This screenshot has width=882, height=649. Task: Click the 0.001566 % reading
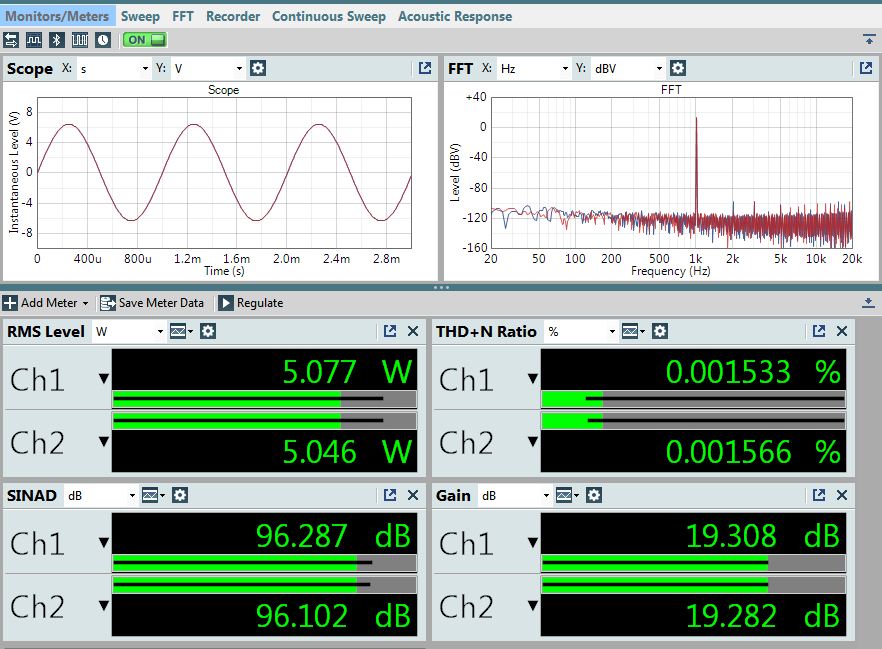[753, 452]
